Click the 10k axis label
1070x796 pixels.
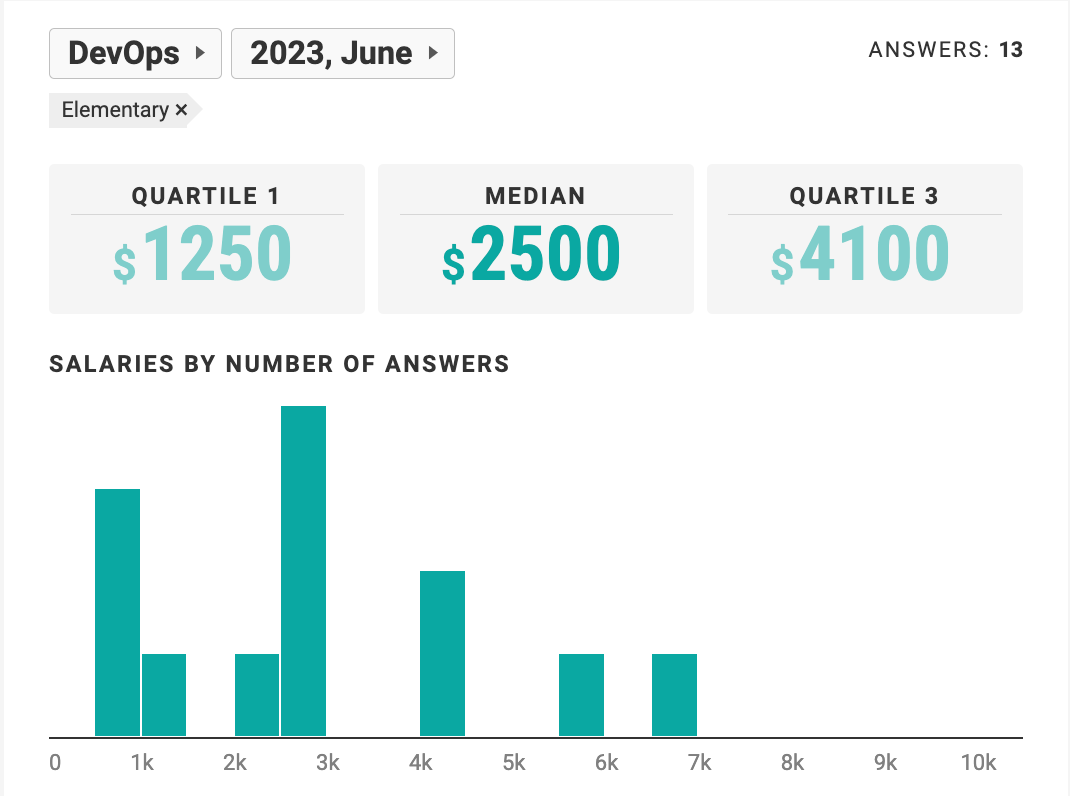click(x=979, y=762)
